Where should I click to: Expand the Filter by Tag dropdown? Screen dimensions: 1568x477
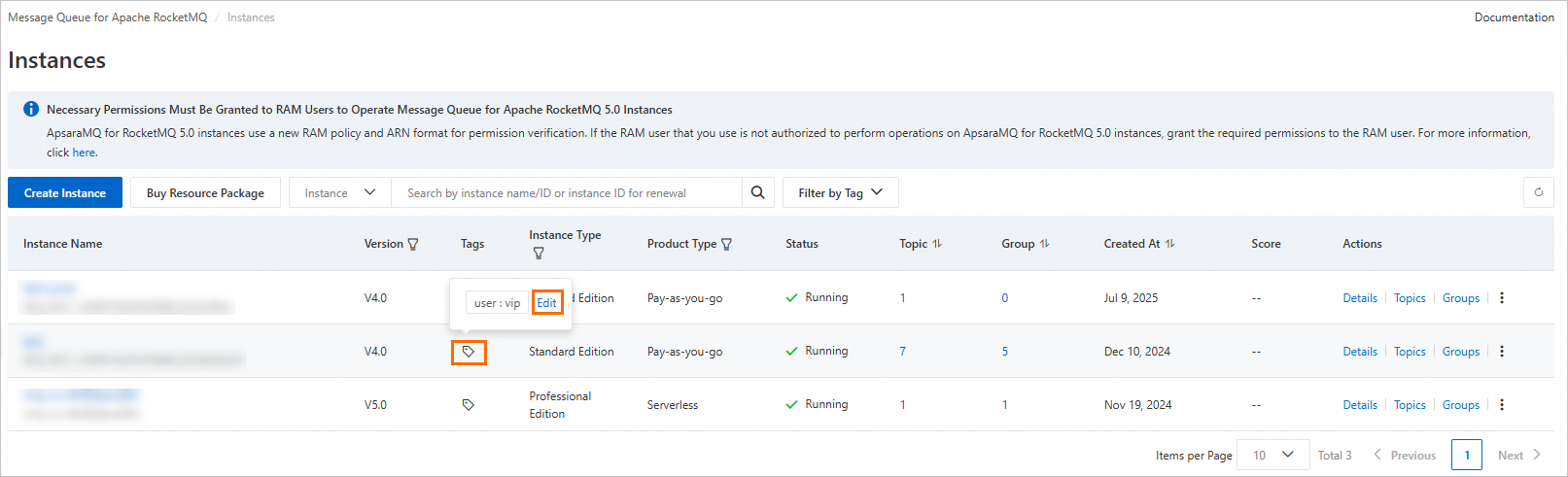(x=840, y=192)
